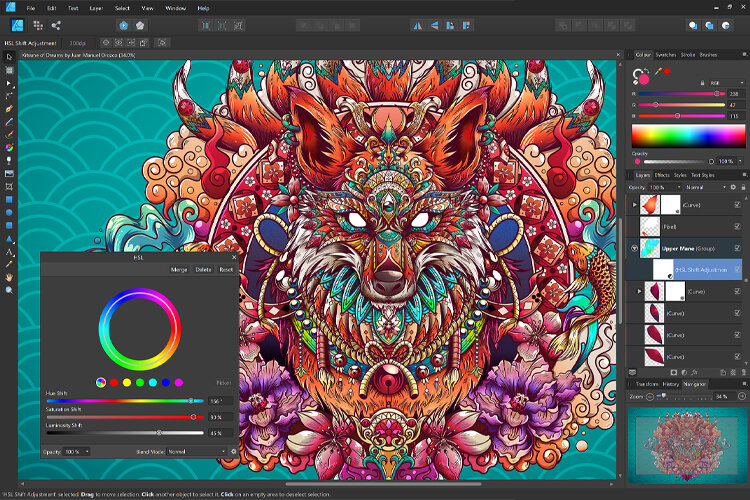Viewport: 750px width, 500px height.
Task: Select magenta colour channel in HSL dialog
Action: (x=178, y=382)
